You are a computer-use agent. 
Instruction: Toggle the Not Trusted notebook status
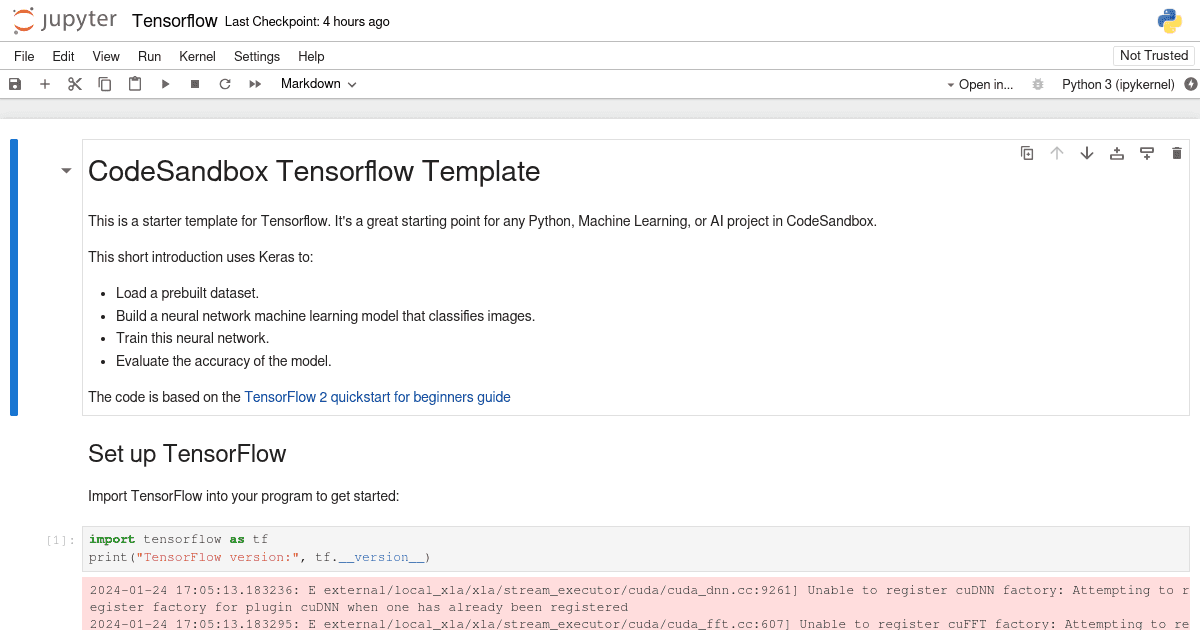(x=1153, y=55)
